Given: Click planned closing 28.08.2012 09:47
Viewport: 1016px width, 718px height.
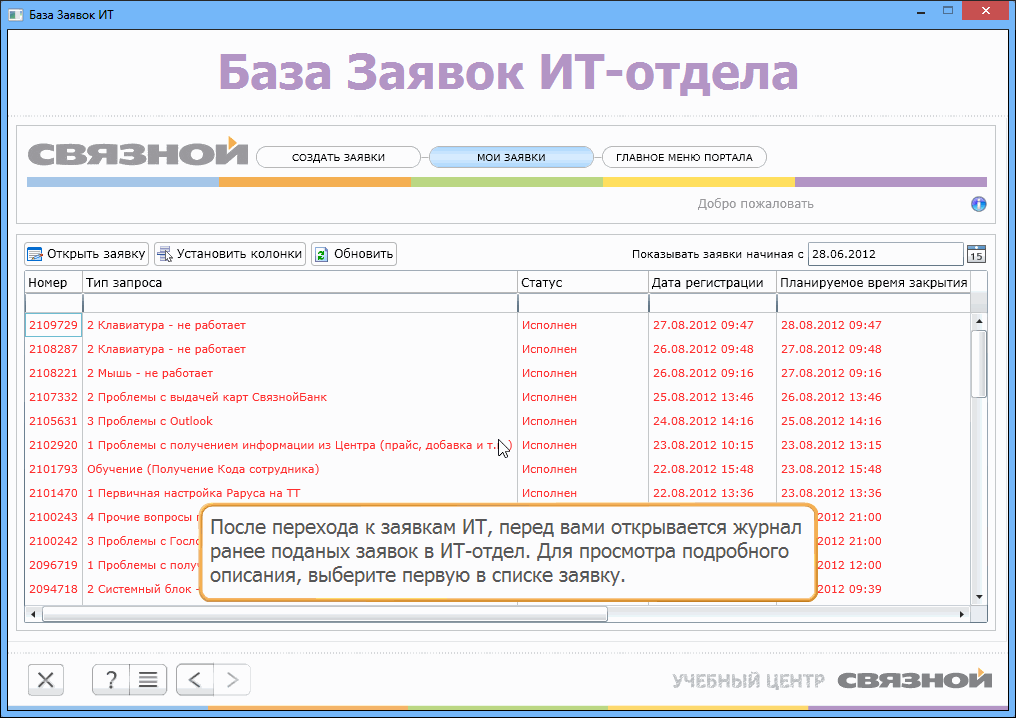Looking at the screenshot, I should (831, 325).
